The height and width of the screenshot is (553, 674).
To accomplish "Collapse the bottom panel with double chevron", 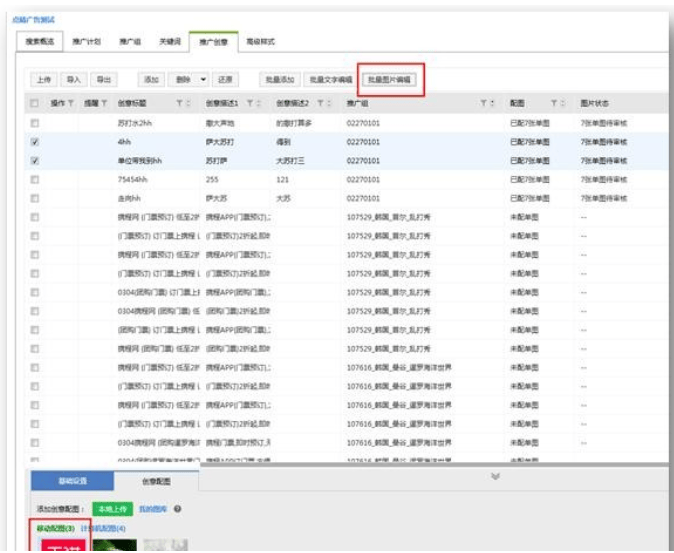I will [x=493, y=477].
